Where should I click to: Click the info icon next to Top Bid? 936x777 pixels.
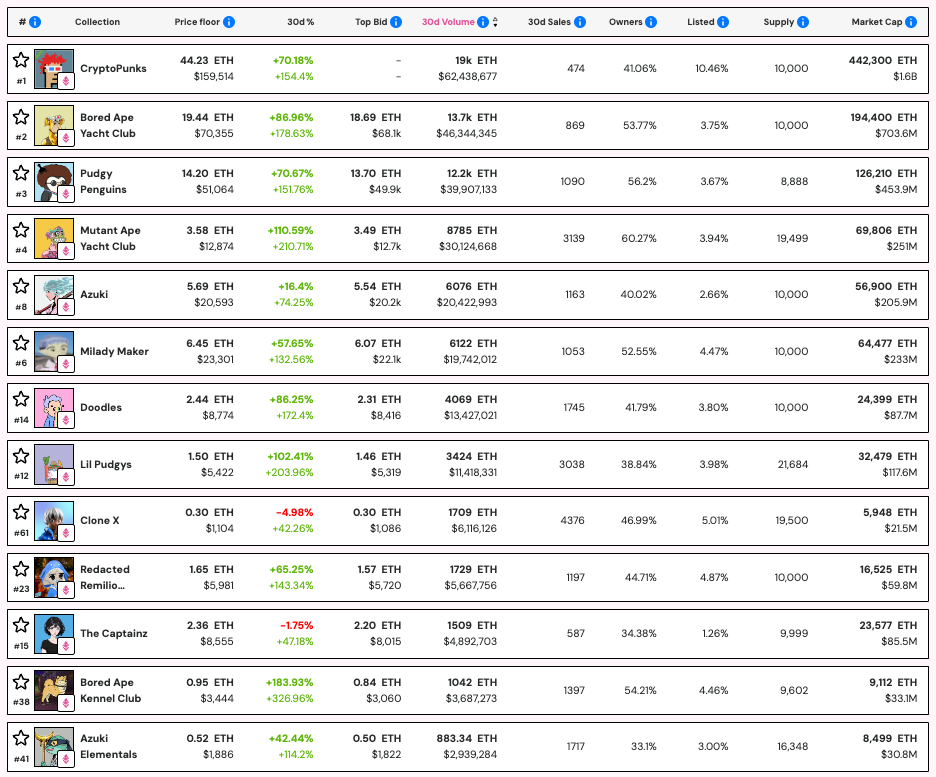[396, 21]
